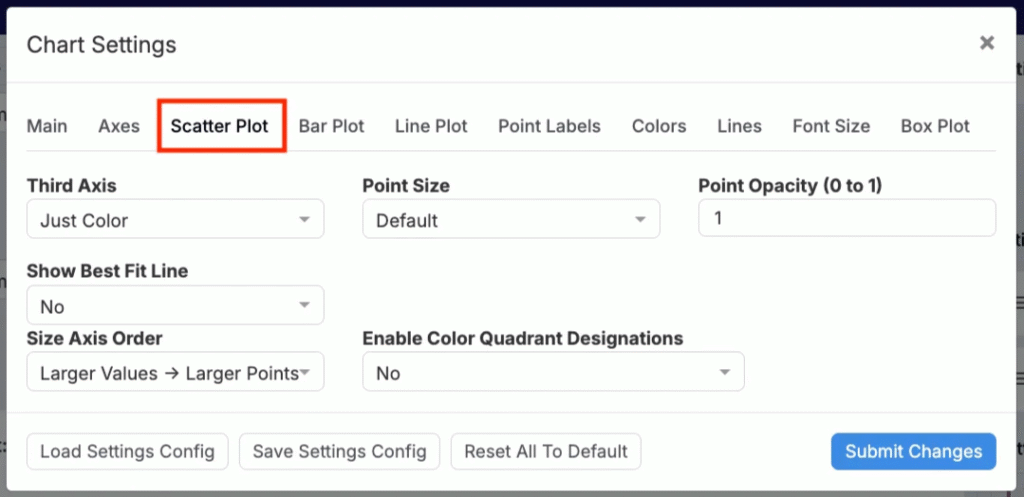Open the Point Size dropdown
The width and height of the screenshot is (1024, 497).
coord(510,220)
